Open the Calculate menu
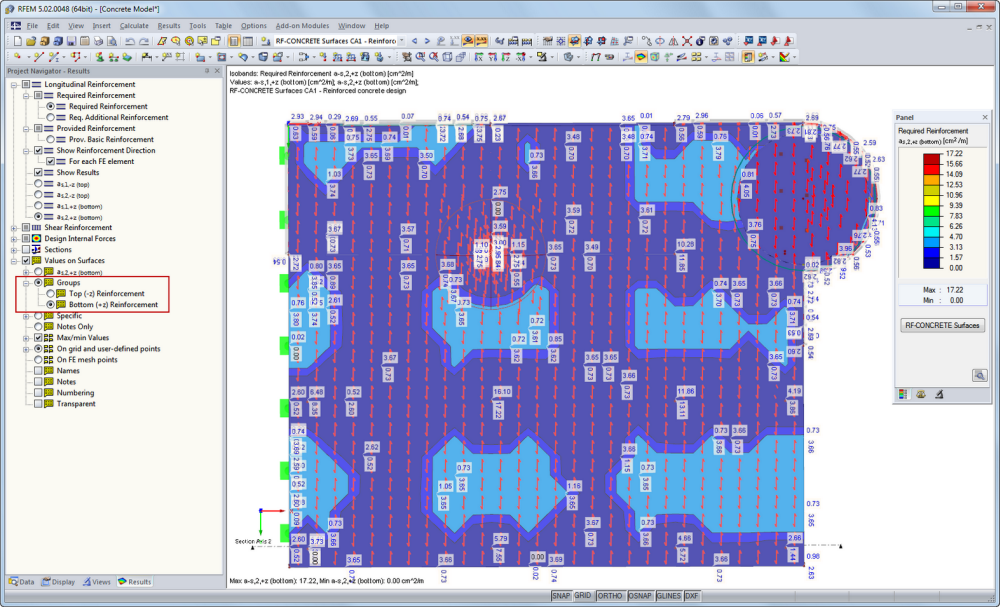 [x=134, y=26]
